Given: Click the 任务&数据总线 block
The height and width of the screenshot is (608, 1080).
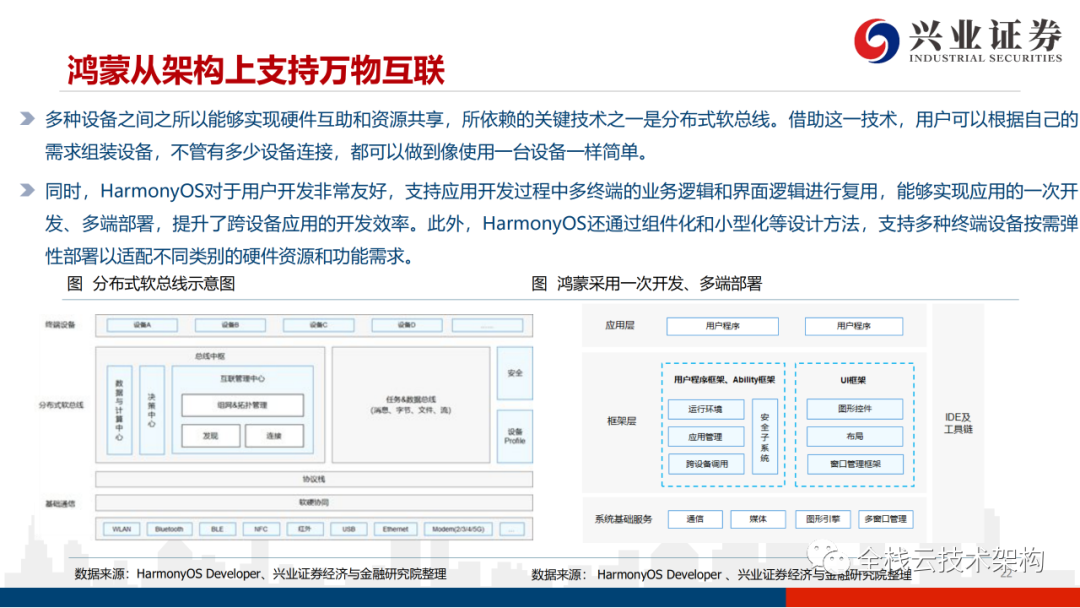Looking at the screenshot, I should (x=411, y=405).
